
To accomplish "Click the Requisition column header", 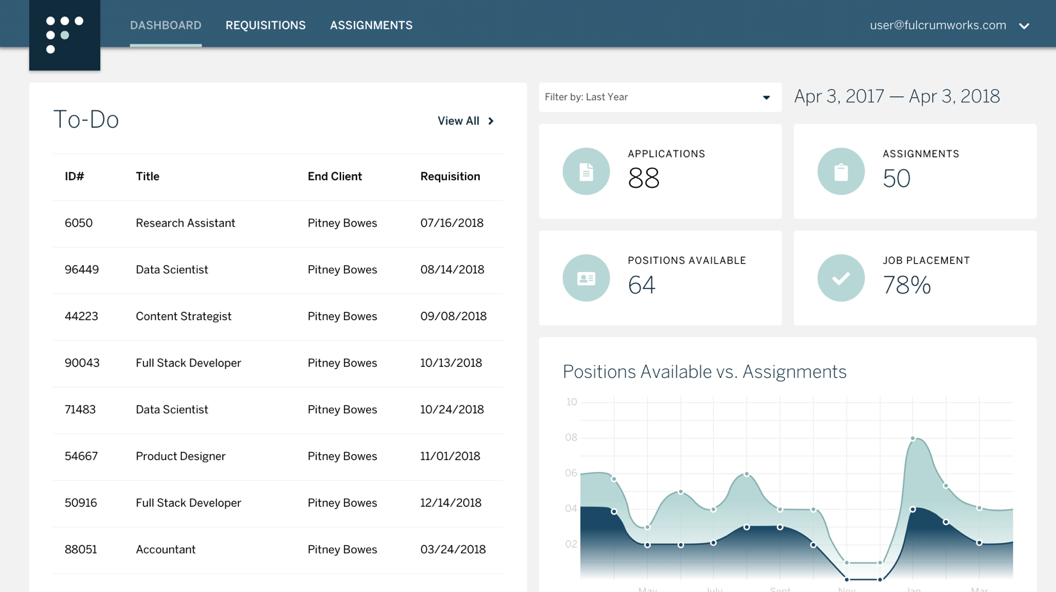I will pyautogui.click(x=450, y=177).
